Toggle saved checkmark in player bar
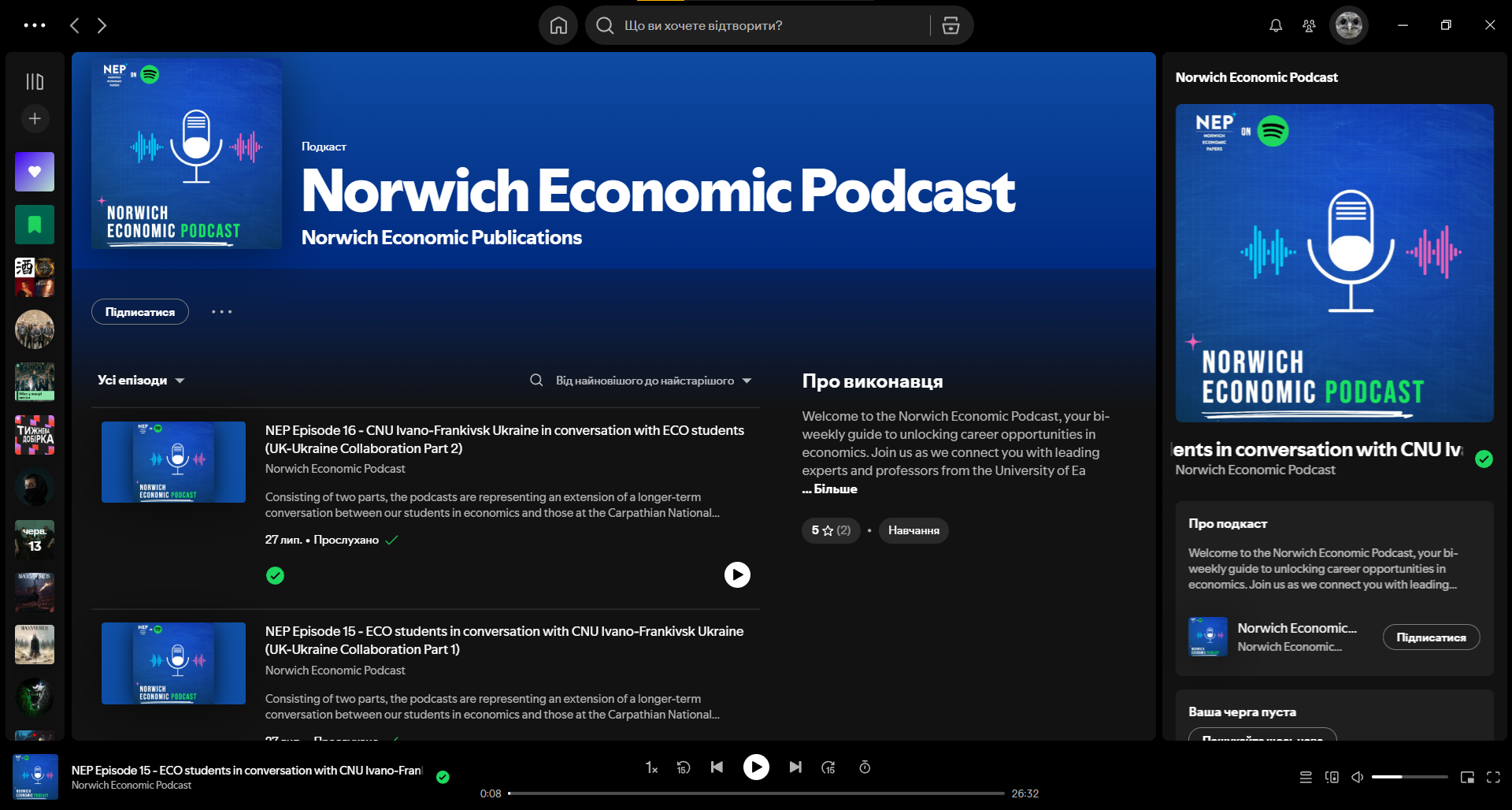The image size is (1512, 810). 443,777
